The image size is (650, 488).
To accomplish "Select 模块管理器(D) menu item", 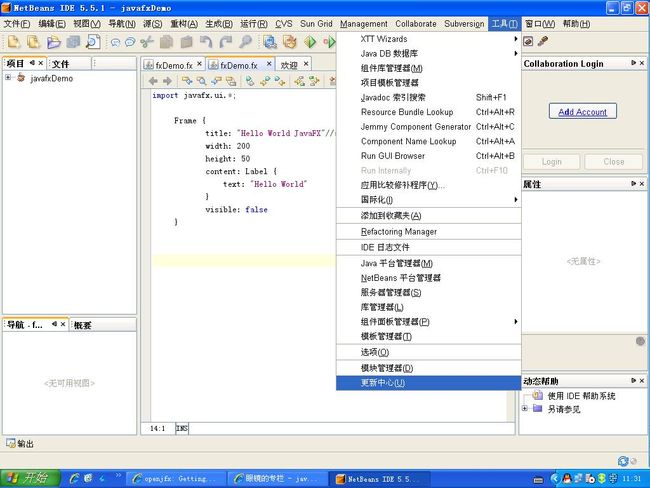I will click(x=428, y=368).
